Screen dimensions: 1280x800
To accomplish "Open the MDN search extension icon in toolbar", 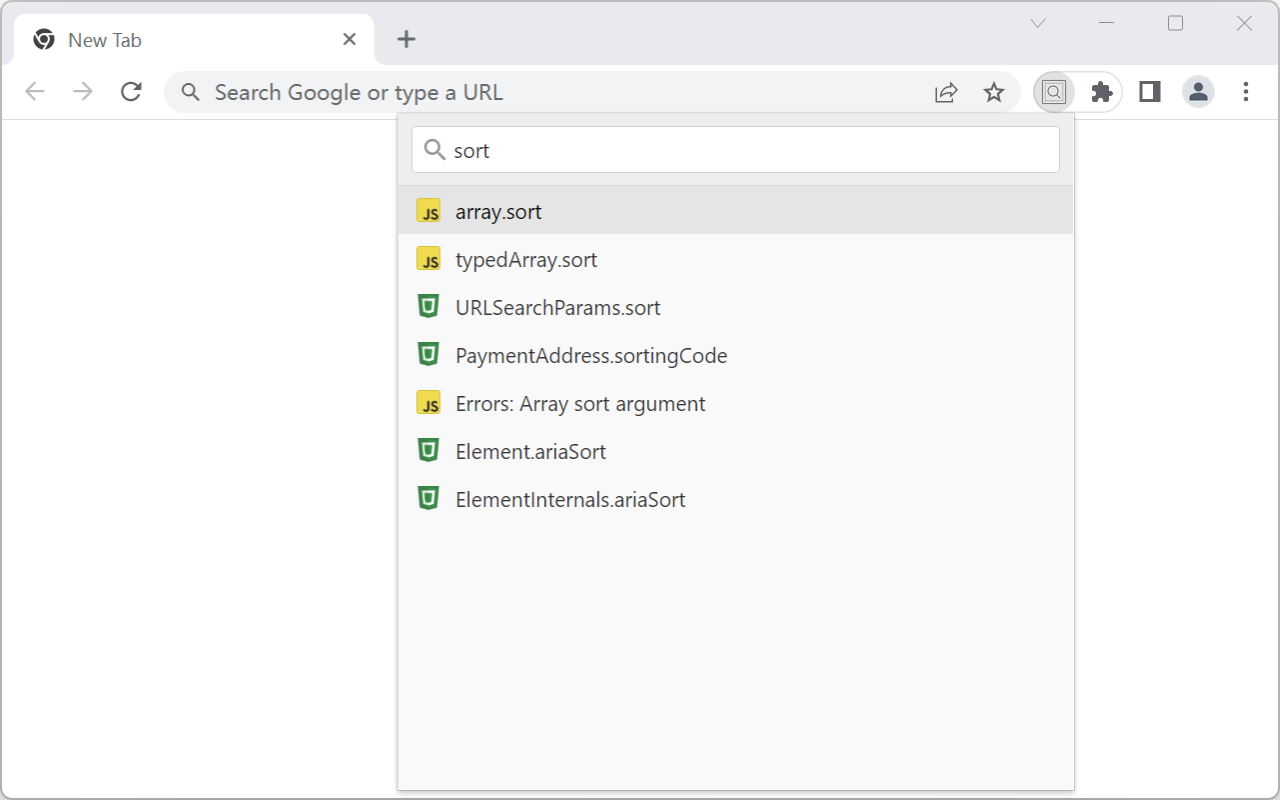I will pos(1053,91).
